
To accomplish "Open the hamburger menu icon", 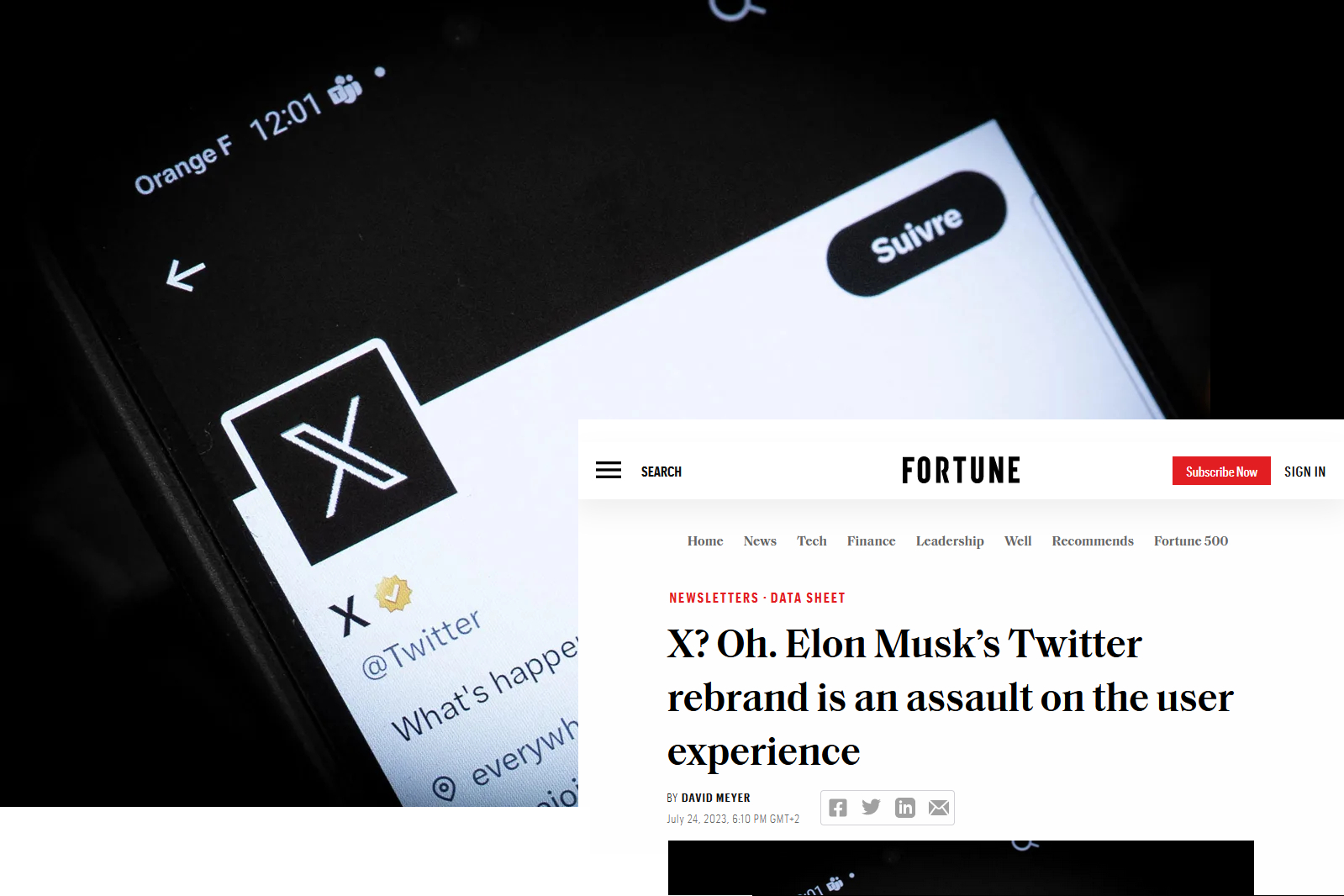I will pos(609,471).
